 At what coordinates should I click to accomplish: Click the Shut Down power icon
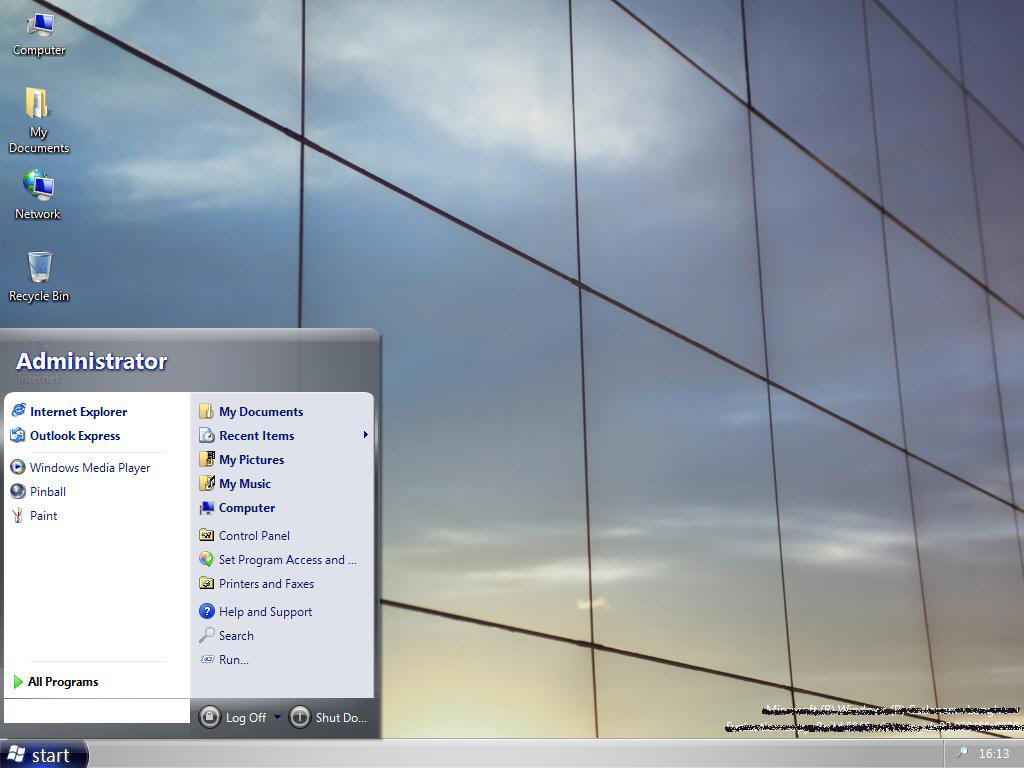[x=300, y=717]
